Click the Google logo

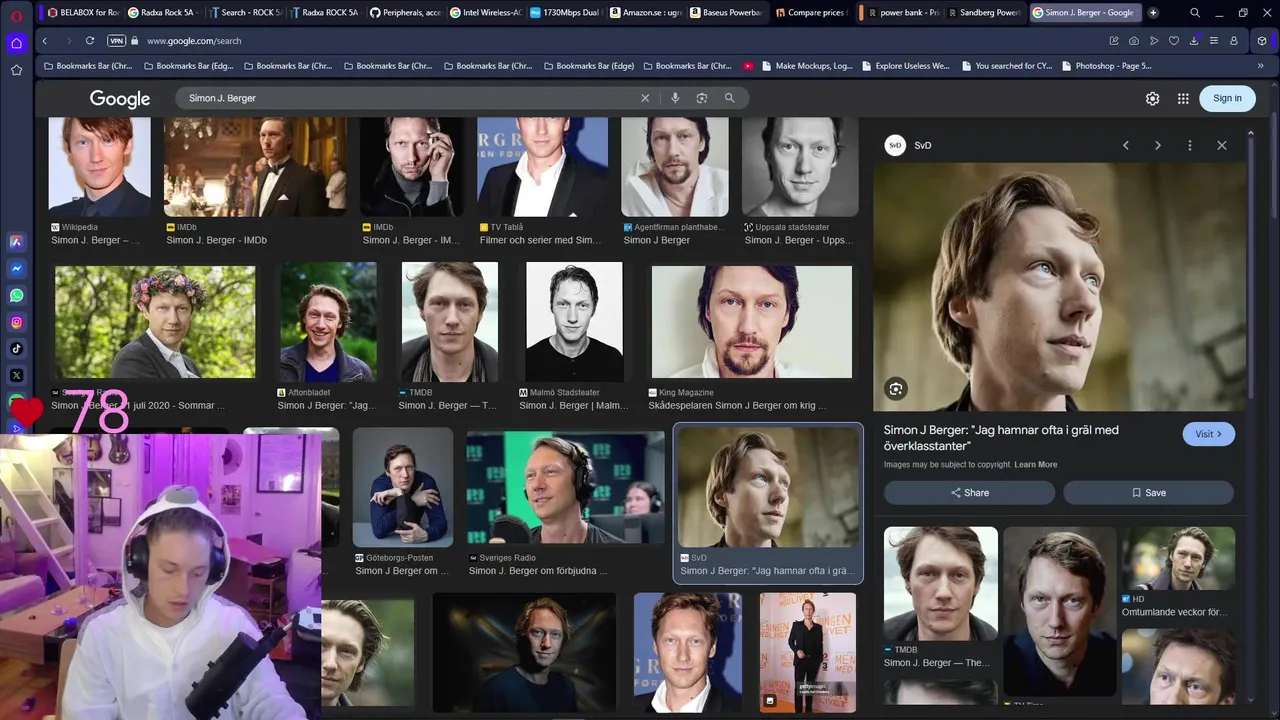point(120,98)
